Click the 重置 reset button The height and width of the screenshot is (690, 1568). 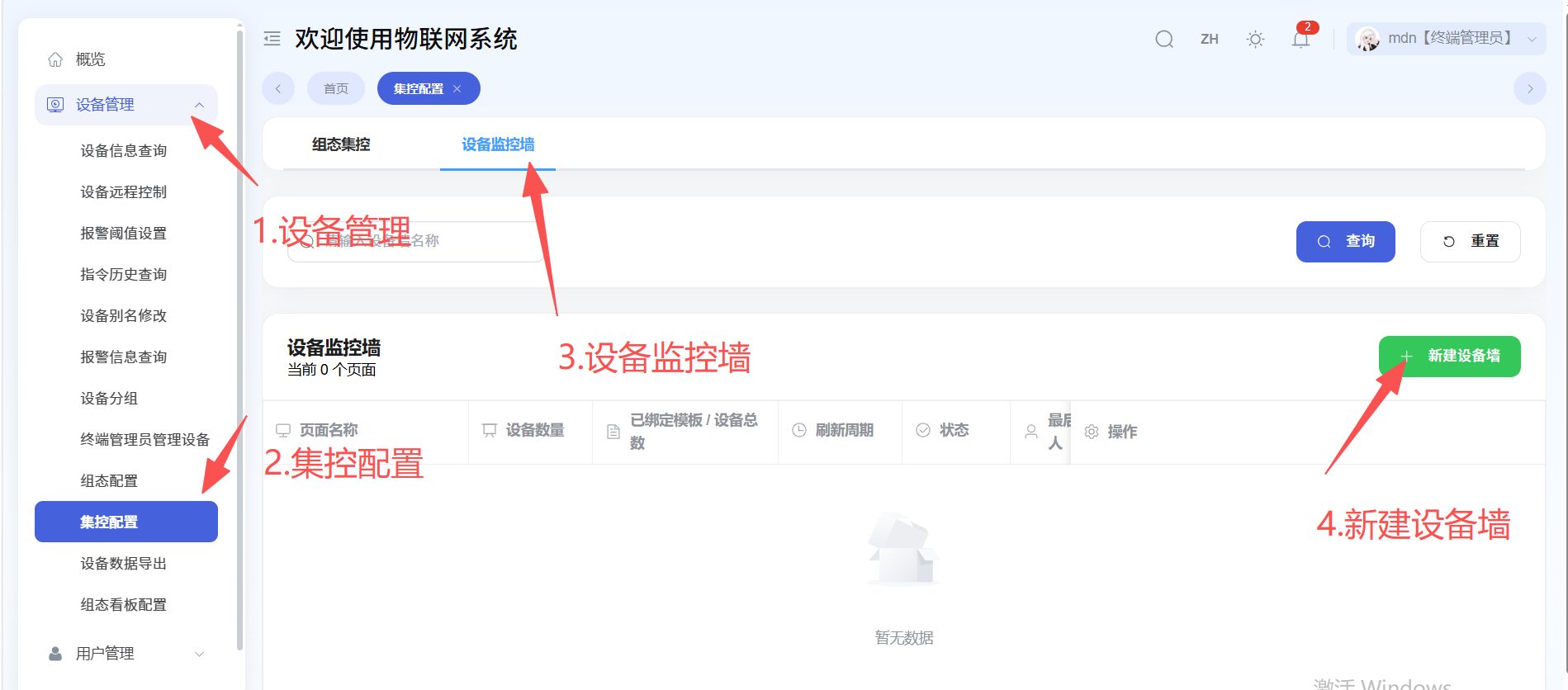(1471, 242)
